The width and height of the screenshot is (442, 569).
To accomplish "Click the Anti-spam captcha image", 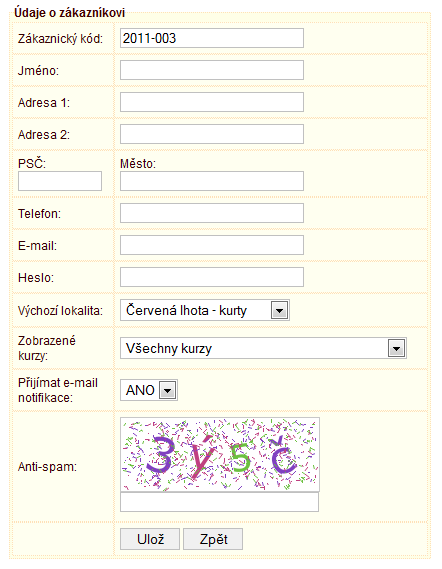I will pos(220,455).
